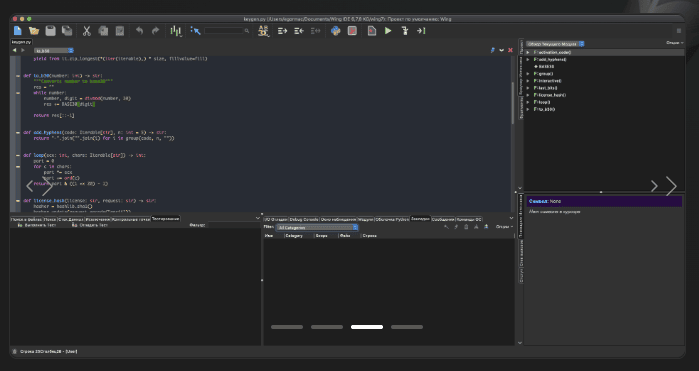The image size is (699, 371).
Task: Create a new file from toolbar
Action: (17, 31)
